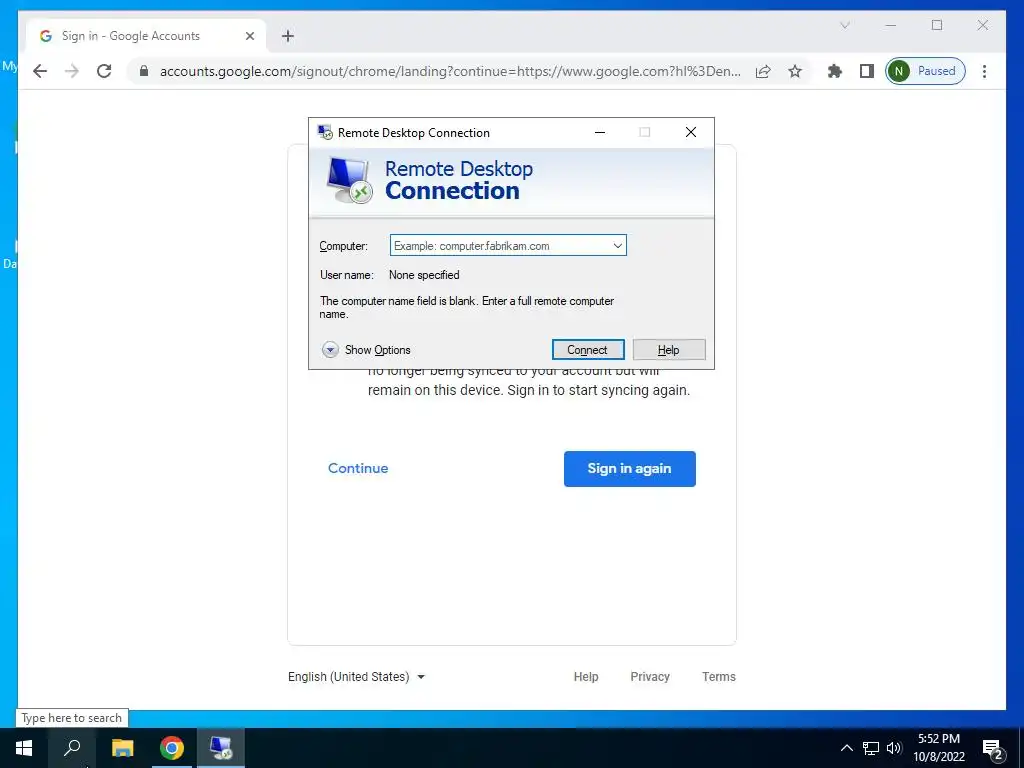Open Chrome tab search chevron
1024x768 pixels.
pyautogui.click(x=844, y=25)
